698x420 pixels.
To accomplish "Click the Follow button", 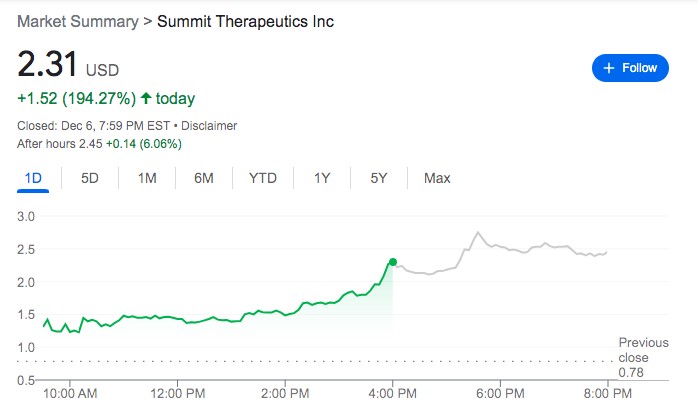I will (630, 68).
